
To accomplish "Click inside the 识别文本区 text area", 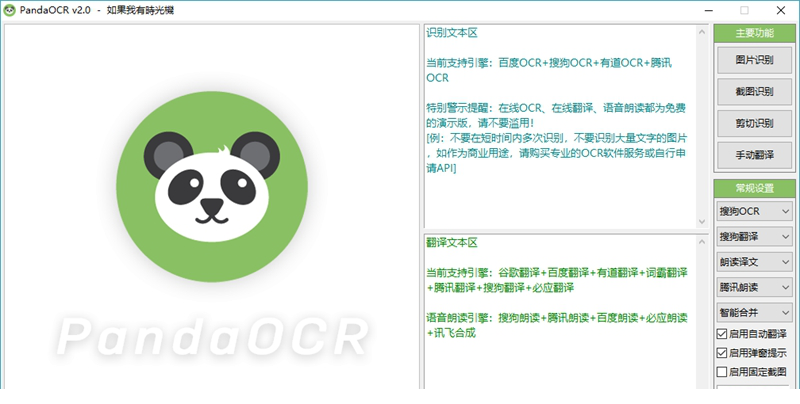I will 560,127.
